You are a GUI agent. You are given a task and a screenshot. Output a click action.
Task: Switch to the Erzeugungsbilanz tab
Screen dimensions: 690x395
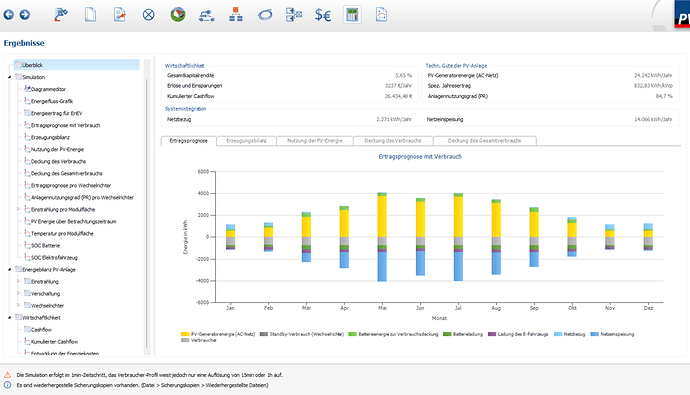pos(246,141)
